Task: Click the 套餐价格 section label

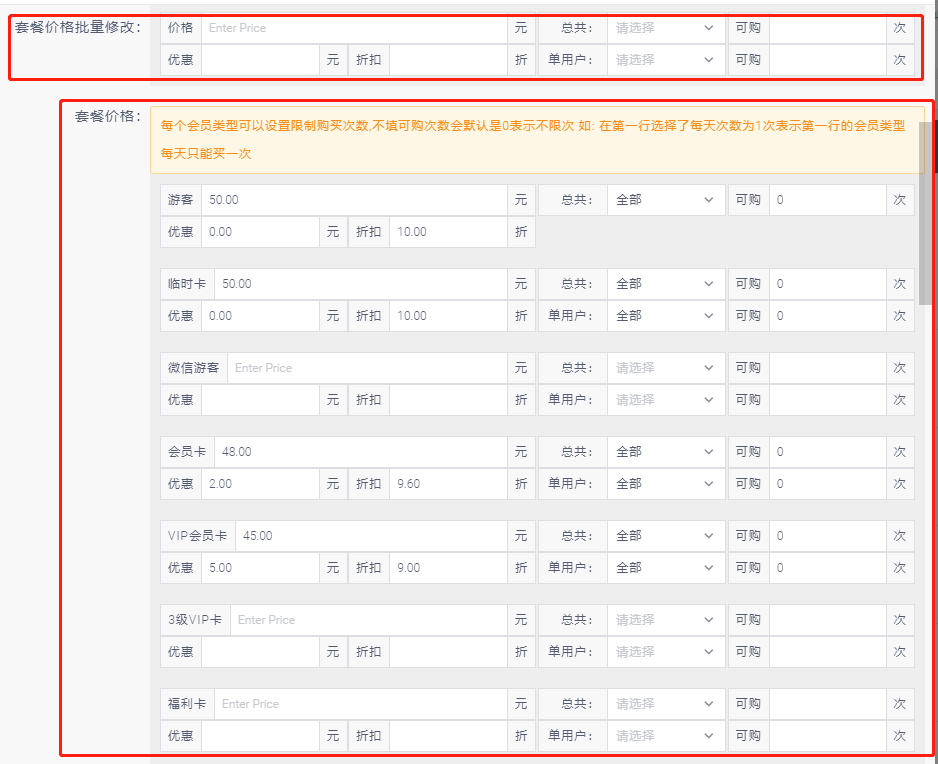Action: click(108, 116)
